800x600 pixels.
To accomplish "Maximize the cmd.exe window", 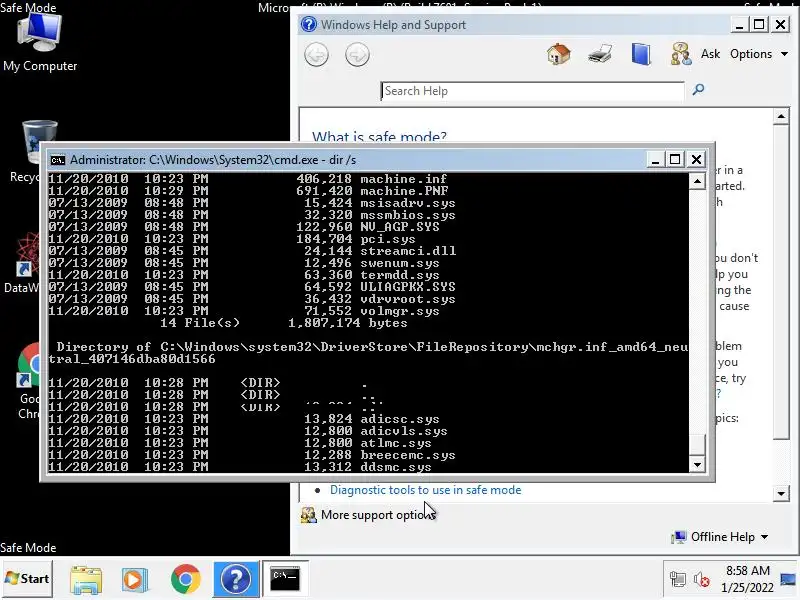I will (x=675, y=160).
